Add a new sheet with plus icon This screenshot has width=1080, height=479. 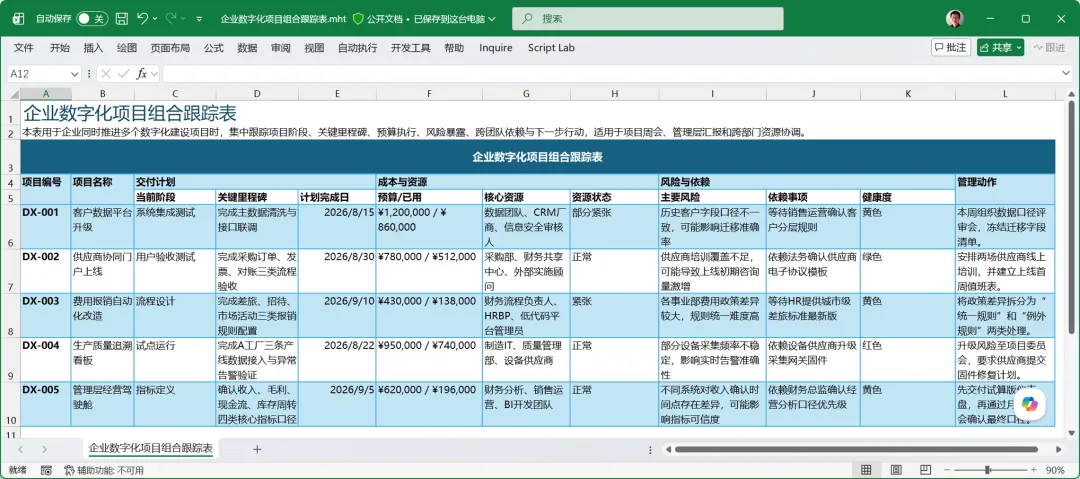pyautogui.click(x=257, y=449)
